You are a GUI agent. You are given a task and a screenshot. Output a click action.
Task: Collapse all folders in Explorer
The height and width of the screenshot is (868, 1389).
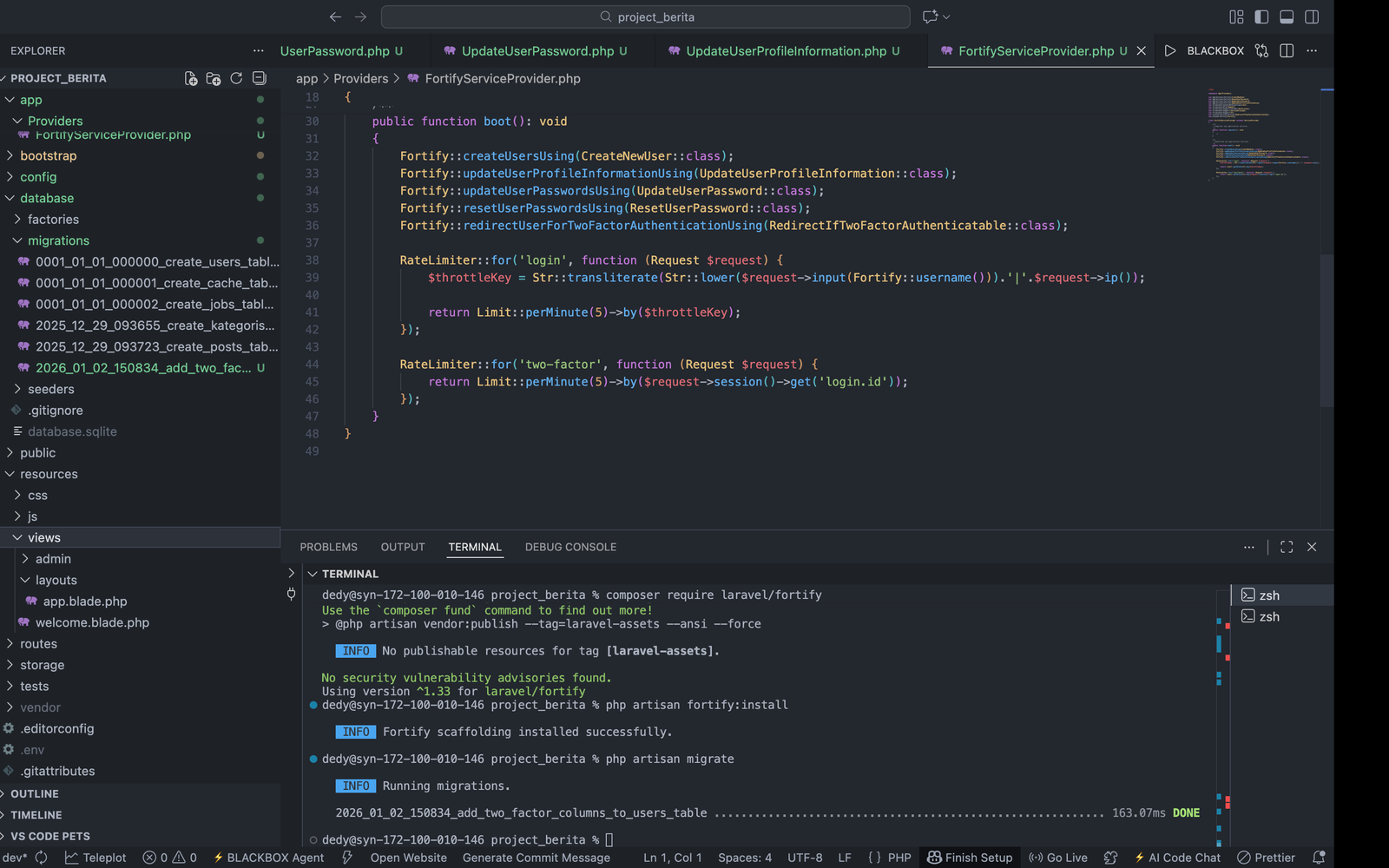259,78
